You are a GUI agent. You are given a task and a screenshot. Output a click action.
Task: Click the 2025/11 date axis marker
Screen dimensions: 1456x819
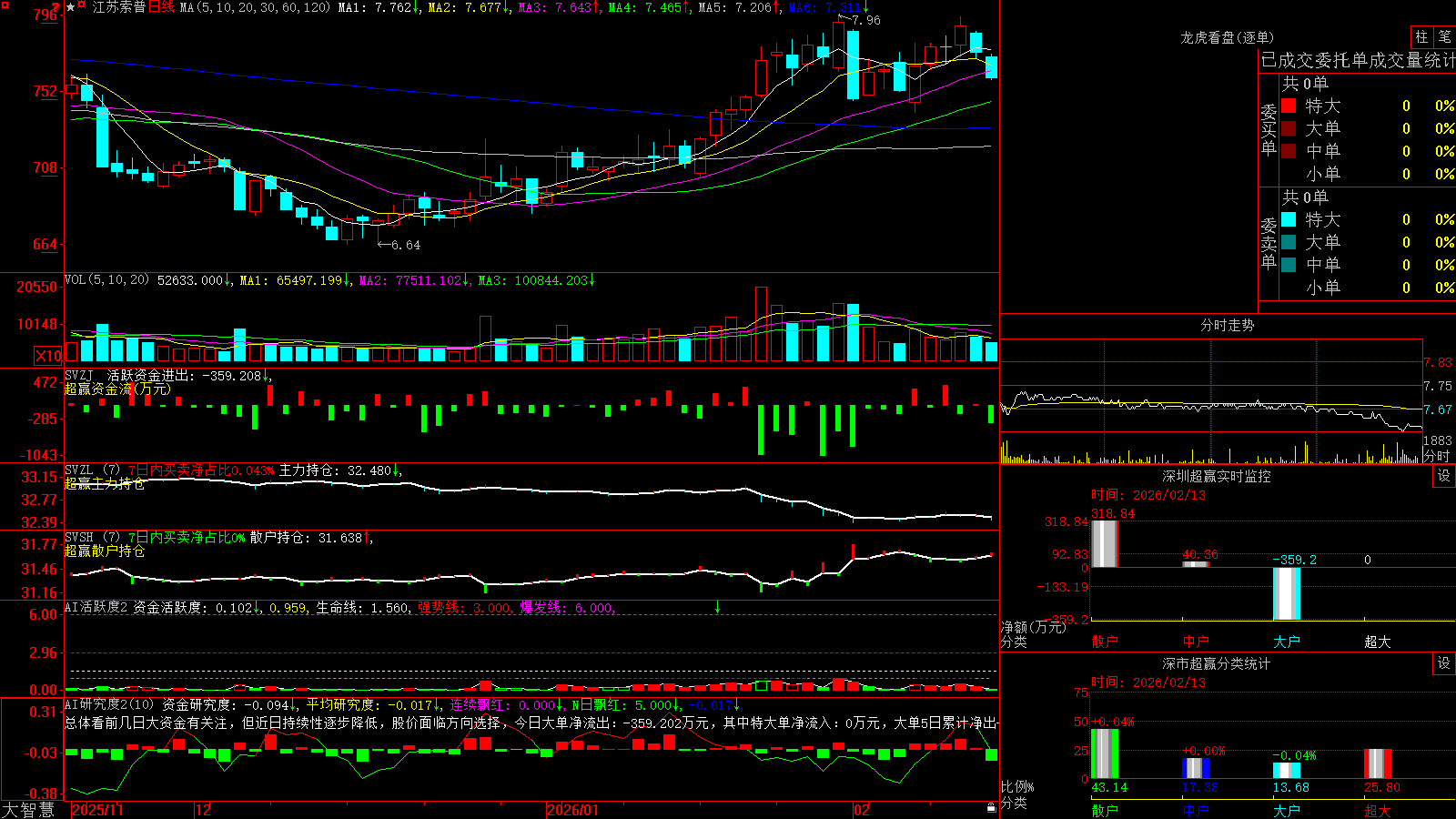pos(97,810)
